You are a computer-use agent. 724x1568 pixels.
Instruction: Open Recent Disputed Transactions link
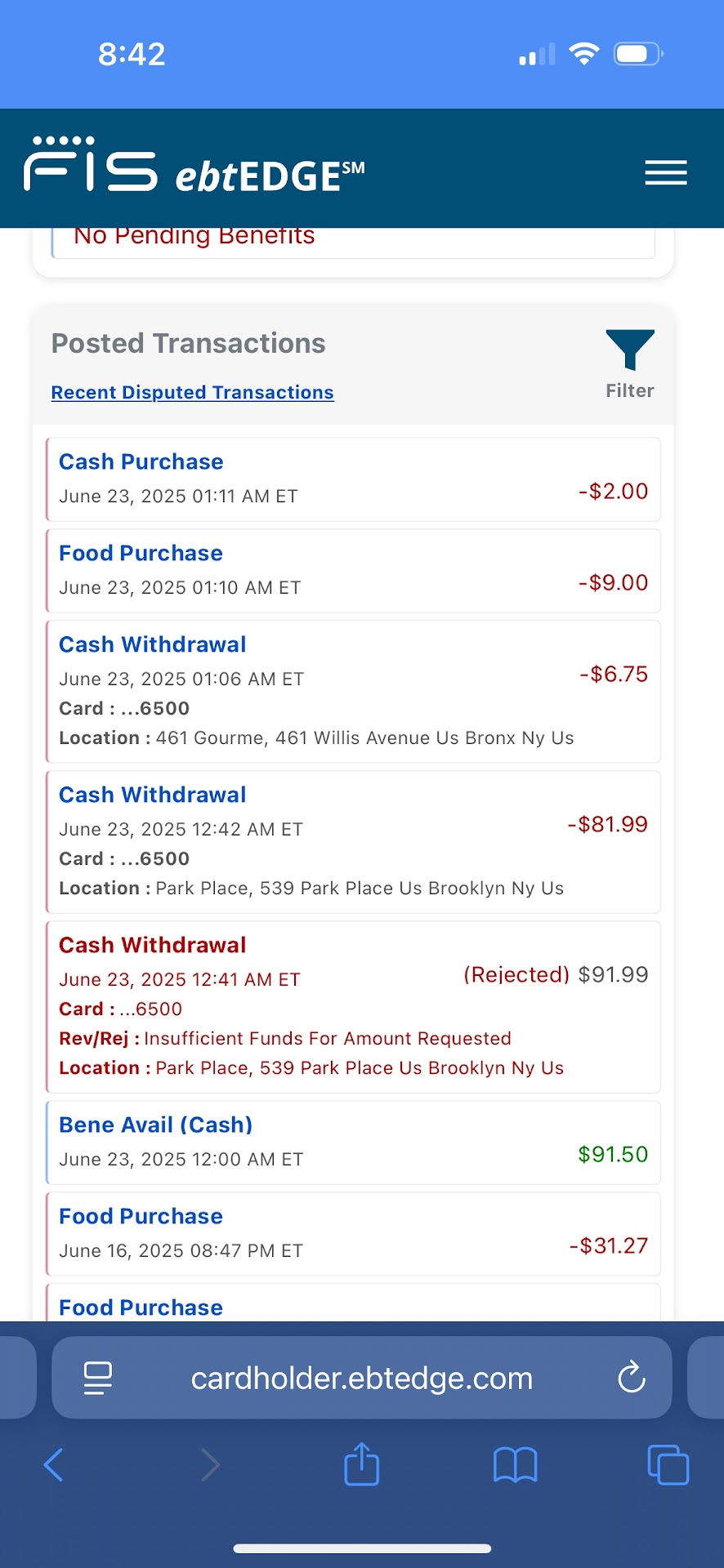pos(192,393)
